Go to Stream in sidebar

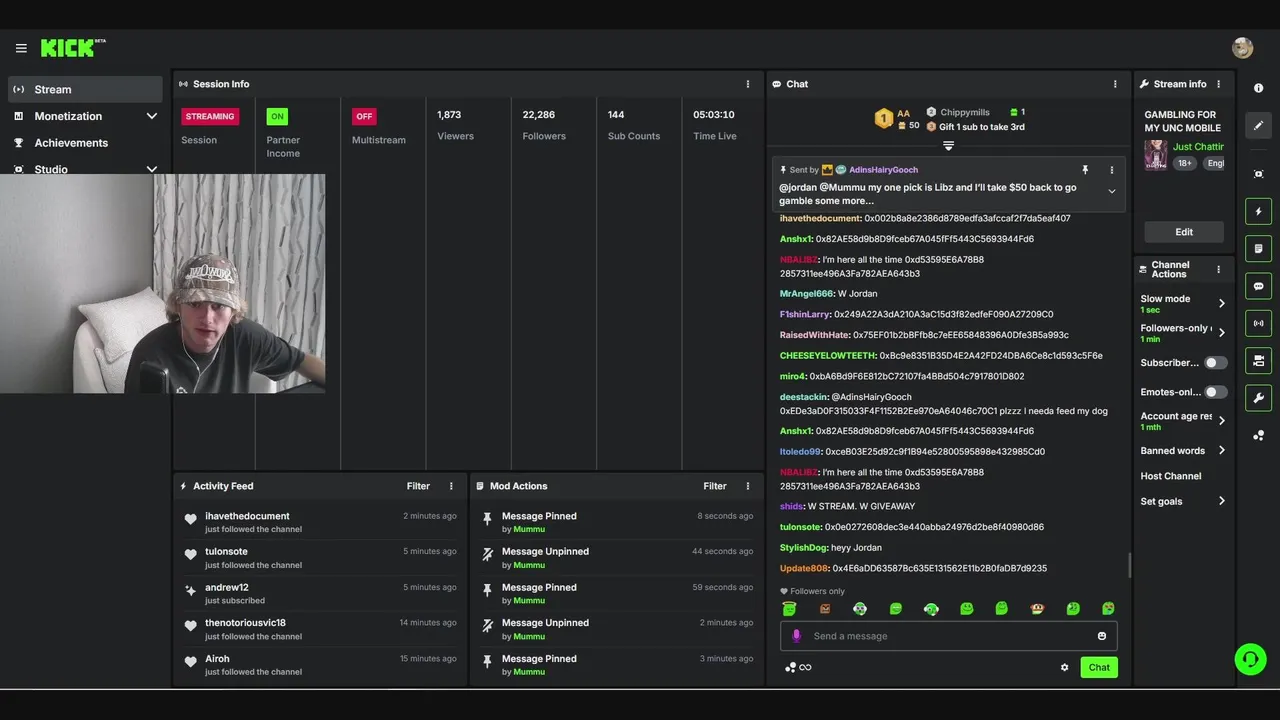pyautogui.click(x=85, y=89)
